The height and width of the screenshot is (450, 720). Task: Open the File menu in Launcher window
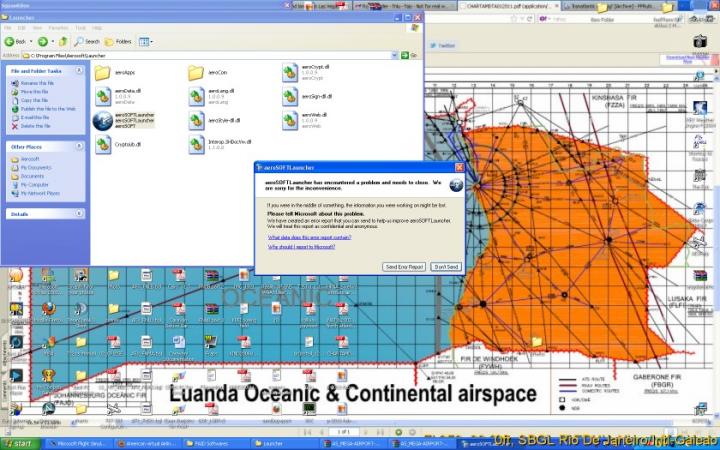tap(8, 28)
